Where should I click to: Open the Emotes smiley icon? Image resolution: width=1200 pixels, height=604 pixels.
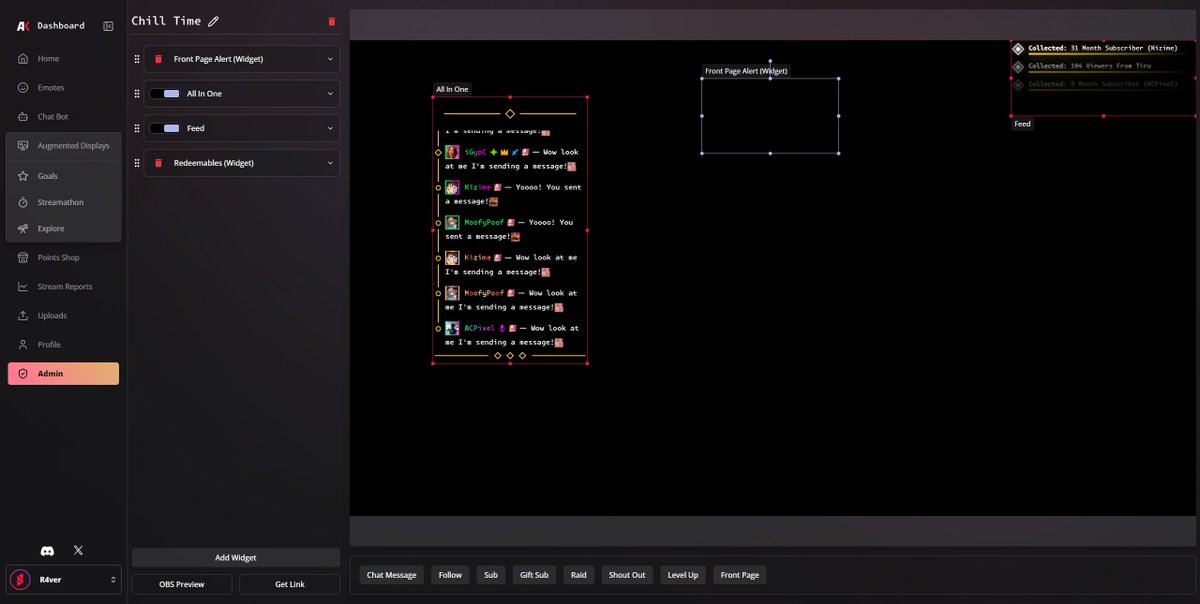[23, 88]
